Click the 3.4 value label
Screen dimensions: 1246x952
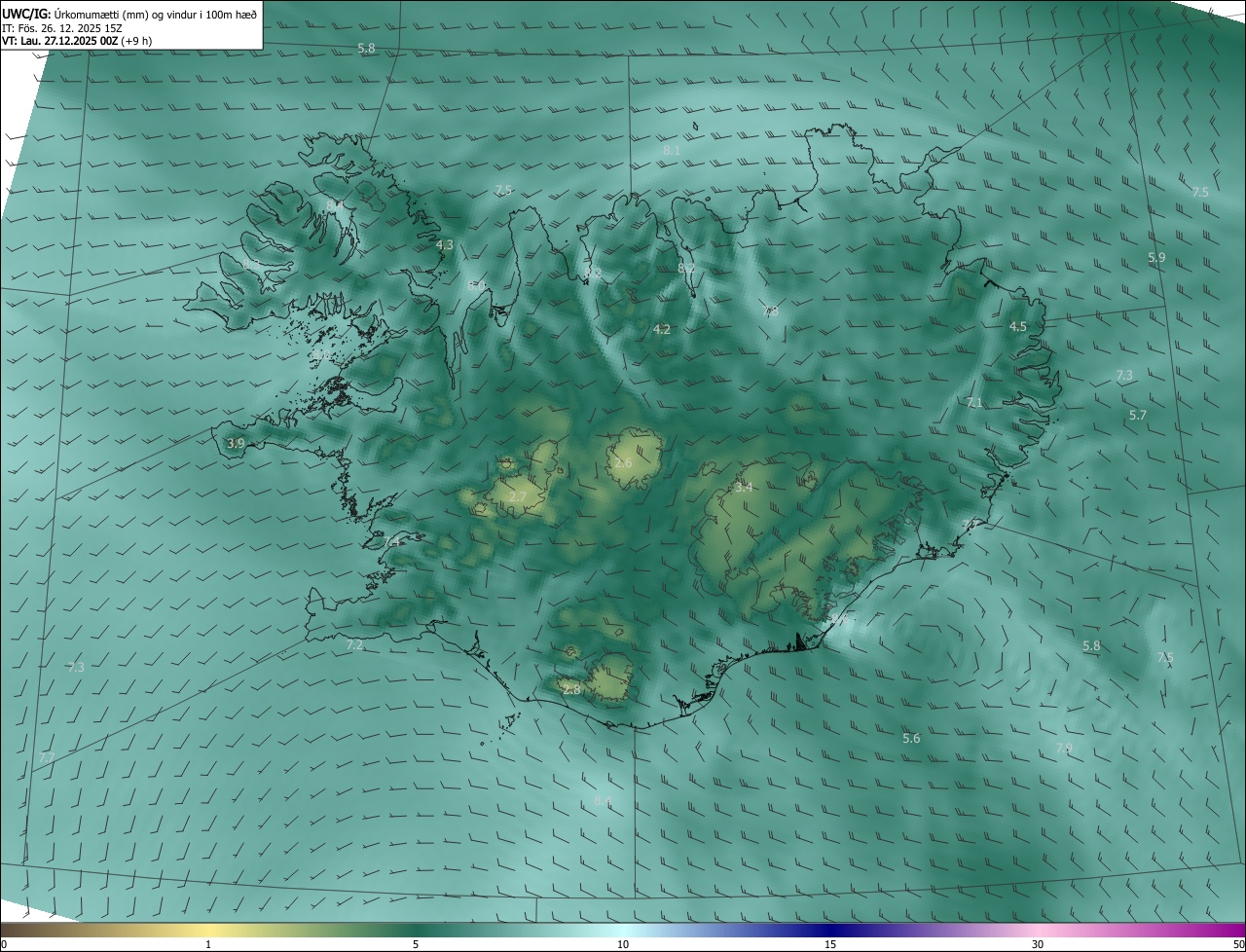(x=744, y=487)
